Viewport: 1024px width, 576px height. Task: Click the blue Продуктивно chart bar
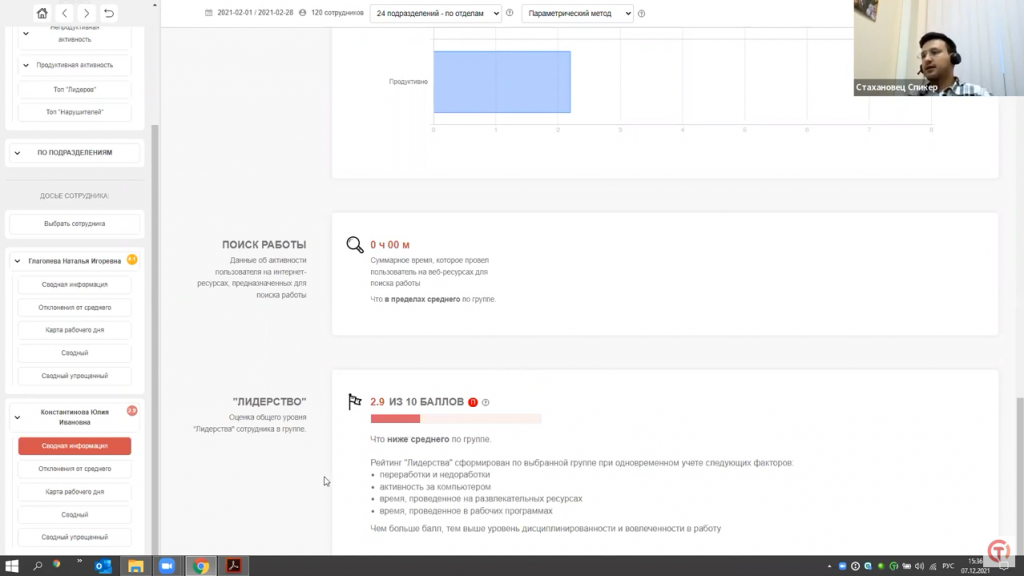point(502,82)
